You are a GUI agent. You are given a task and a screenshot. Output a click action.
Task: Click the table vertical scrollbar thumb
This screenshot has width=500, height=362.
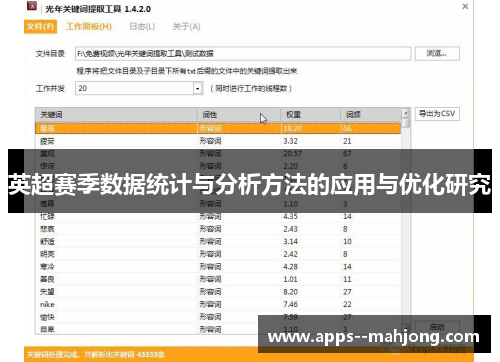pos(405,123)
